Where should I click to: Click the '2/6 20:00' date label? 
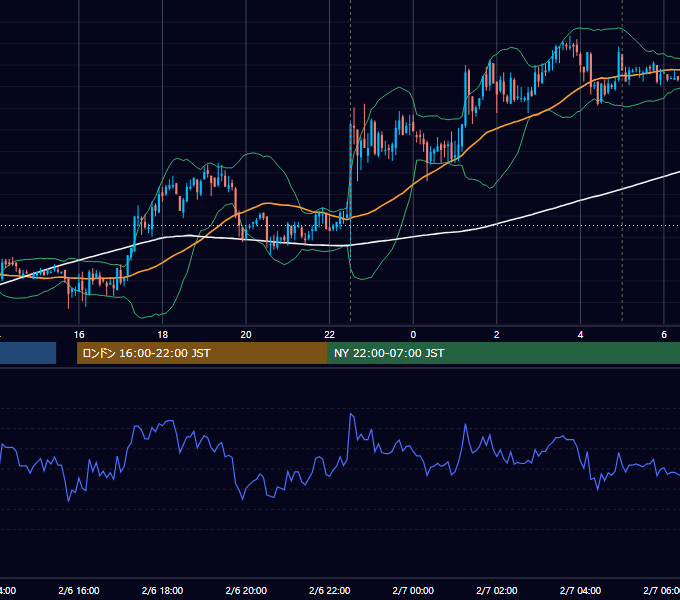(x=246, y=590)
